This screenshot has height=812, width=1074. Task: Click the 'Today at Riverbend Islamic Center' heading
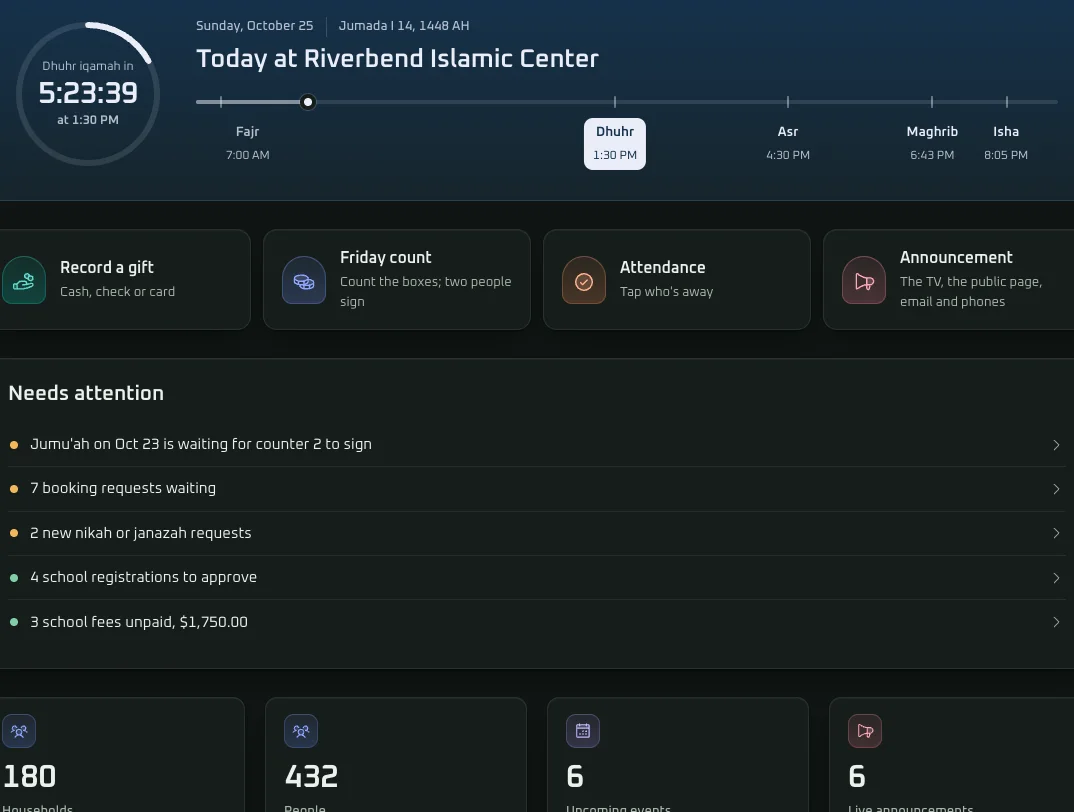(x=397, y=58)
